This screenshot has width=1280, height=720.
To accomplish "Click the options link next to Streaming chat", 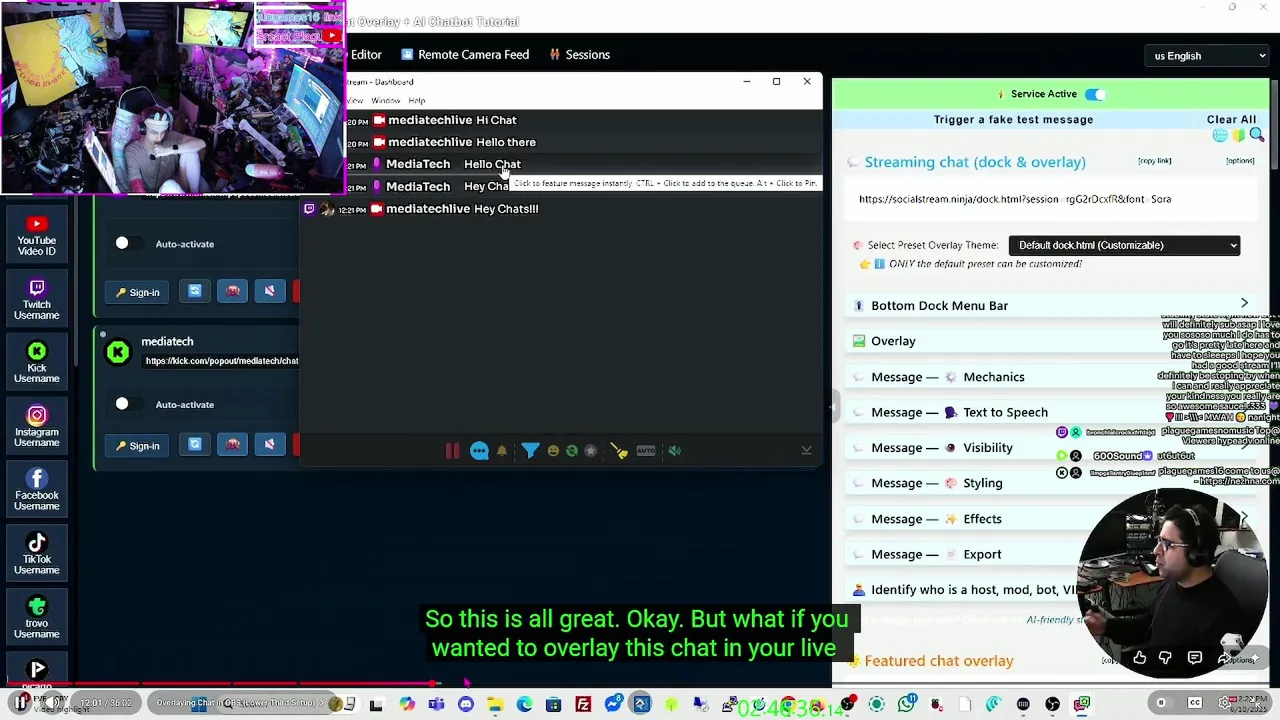I will 1240,161.
